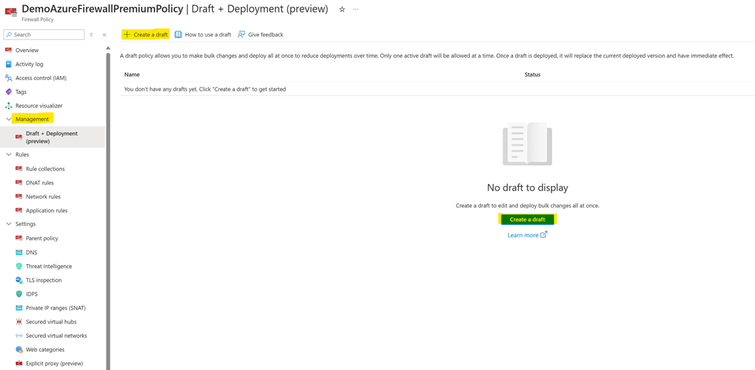Click the Rule collections icon
Viewport: 755px width, 370px height.
pyautogui.click(x=19, y=169)
